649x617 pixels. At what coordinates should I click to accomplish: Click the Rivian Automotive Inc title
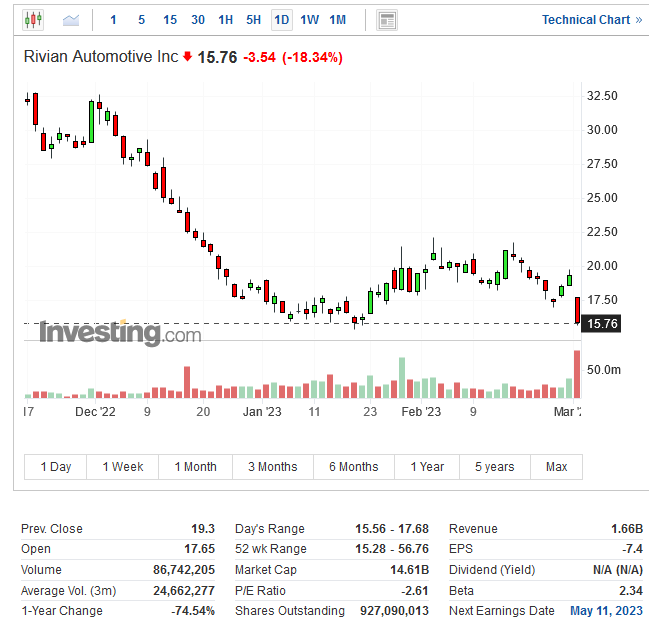click(x=101, y=57)
